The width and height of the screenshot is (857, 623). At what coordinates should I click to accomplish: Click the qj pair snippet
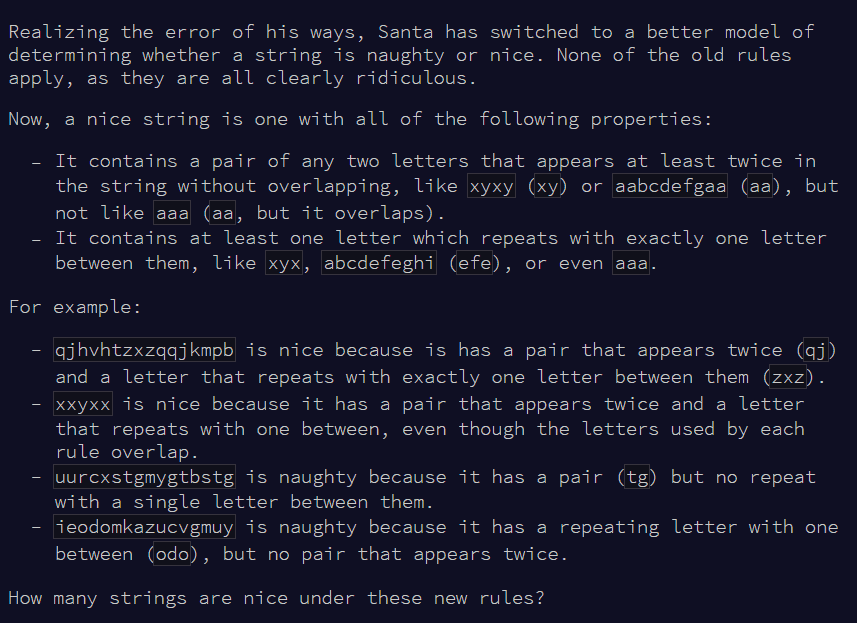click(x=819, y=350)
